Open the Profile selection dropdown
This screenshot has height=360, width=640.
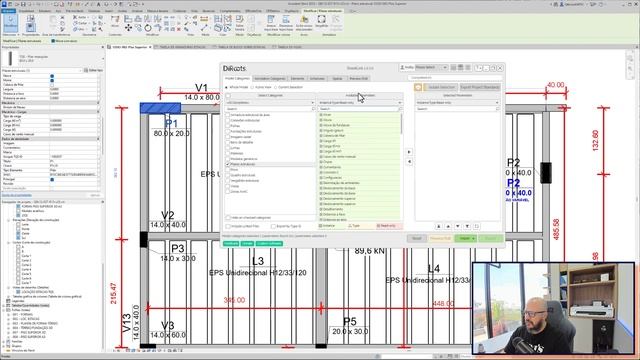point(431,67)
